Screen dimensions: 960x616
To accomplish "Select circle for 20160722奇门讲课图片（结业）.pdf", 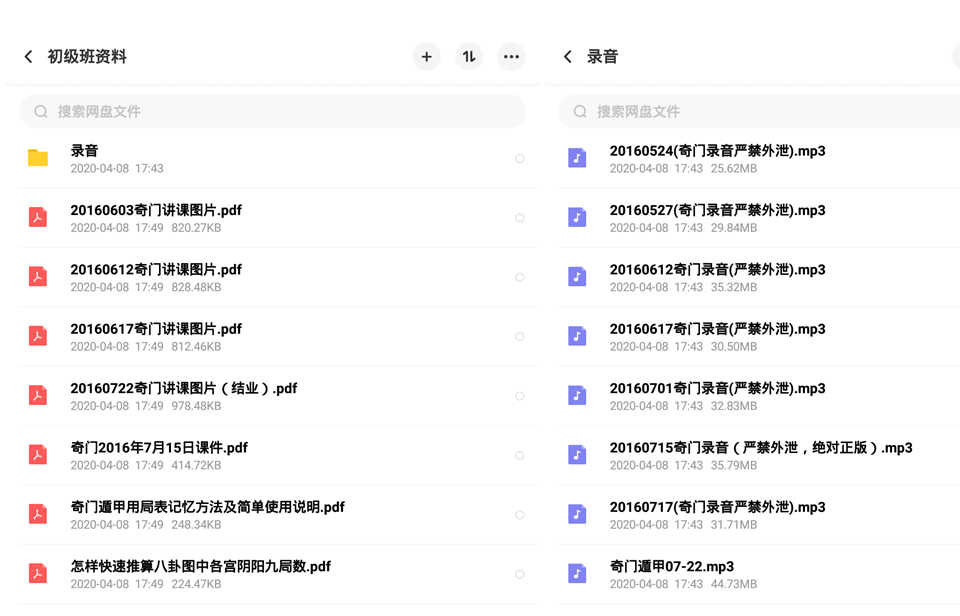I will coord(520,396).
